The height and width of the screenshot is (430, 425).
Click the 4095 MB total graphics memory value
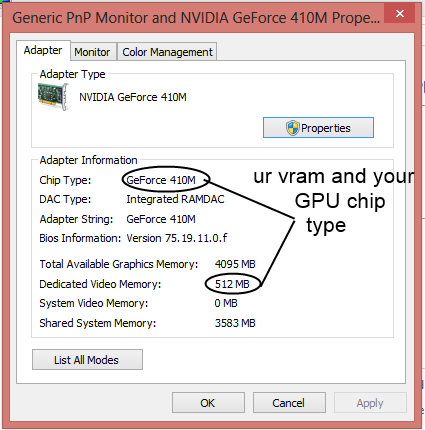tap(235, 264)
